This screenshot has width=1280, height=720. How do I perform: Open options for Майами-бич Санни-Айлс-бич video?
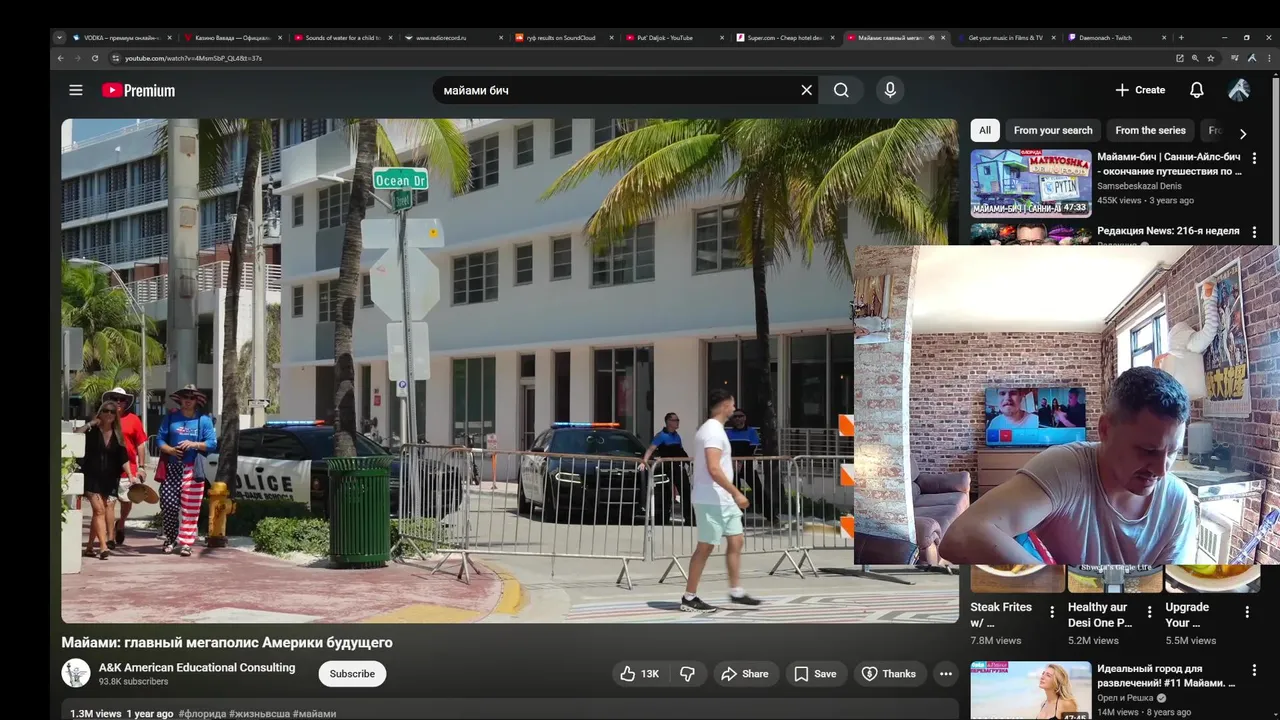tap(1254, 158)
